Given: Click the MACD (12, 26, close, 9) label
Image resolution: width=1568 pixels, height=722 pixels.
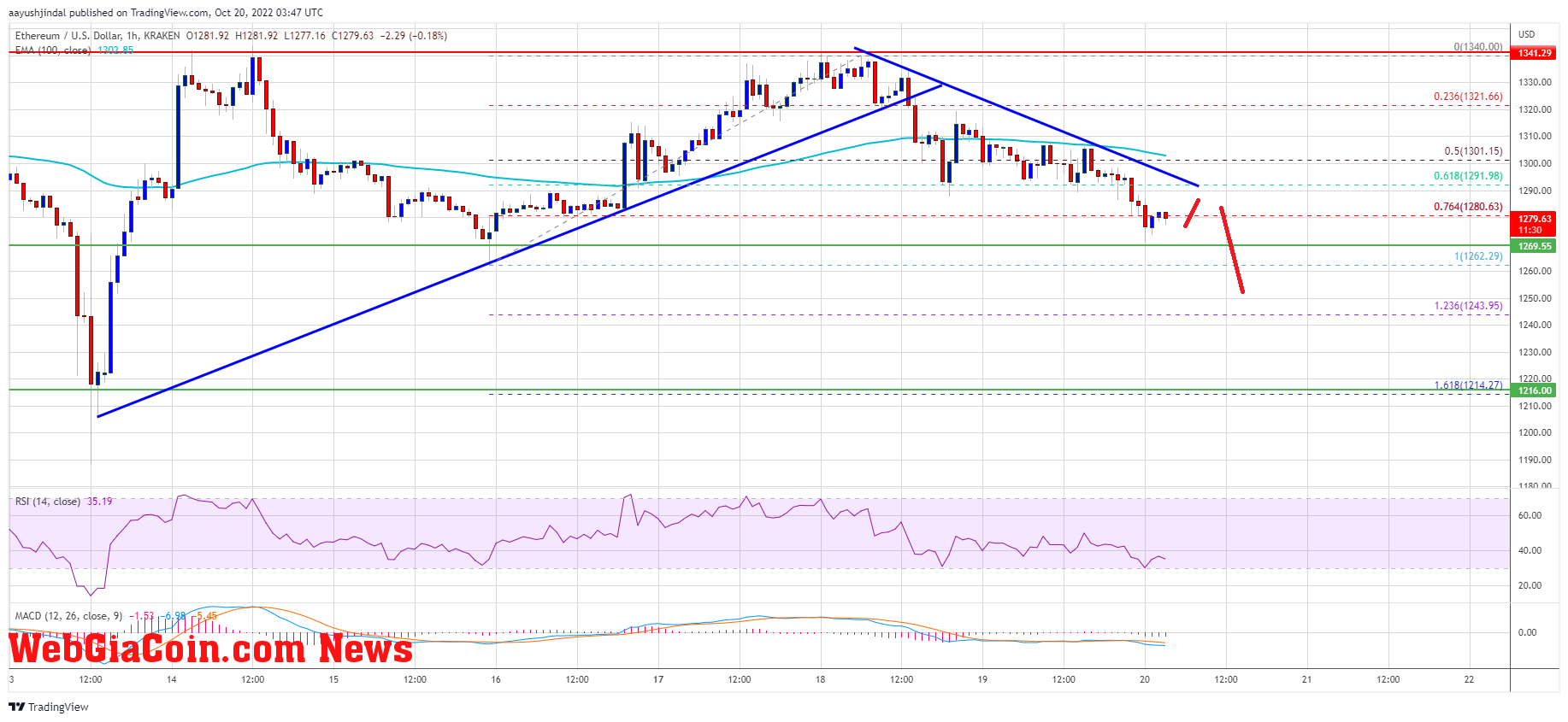Looking at the screenshot, I should click(x=71, y=615).
